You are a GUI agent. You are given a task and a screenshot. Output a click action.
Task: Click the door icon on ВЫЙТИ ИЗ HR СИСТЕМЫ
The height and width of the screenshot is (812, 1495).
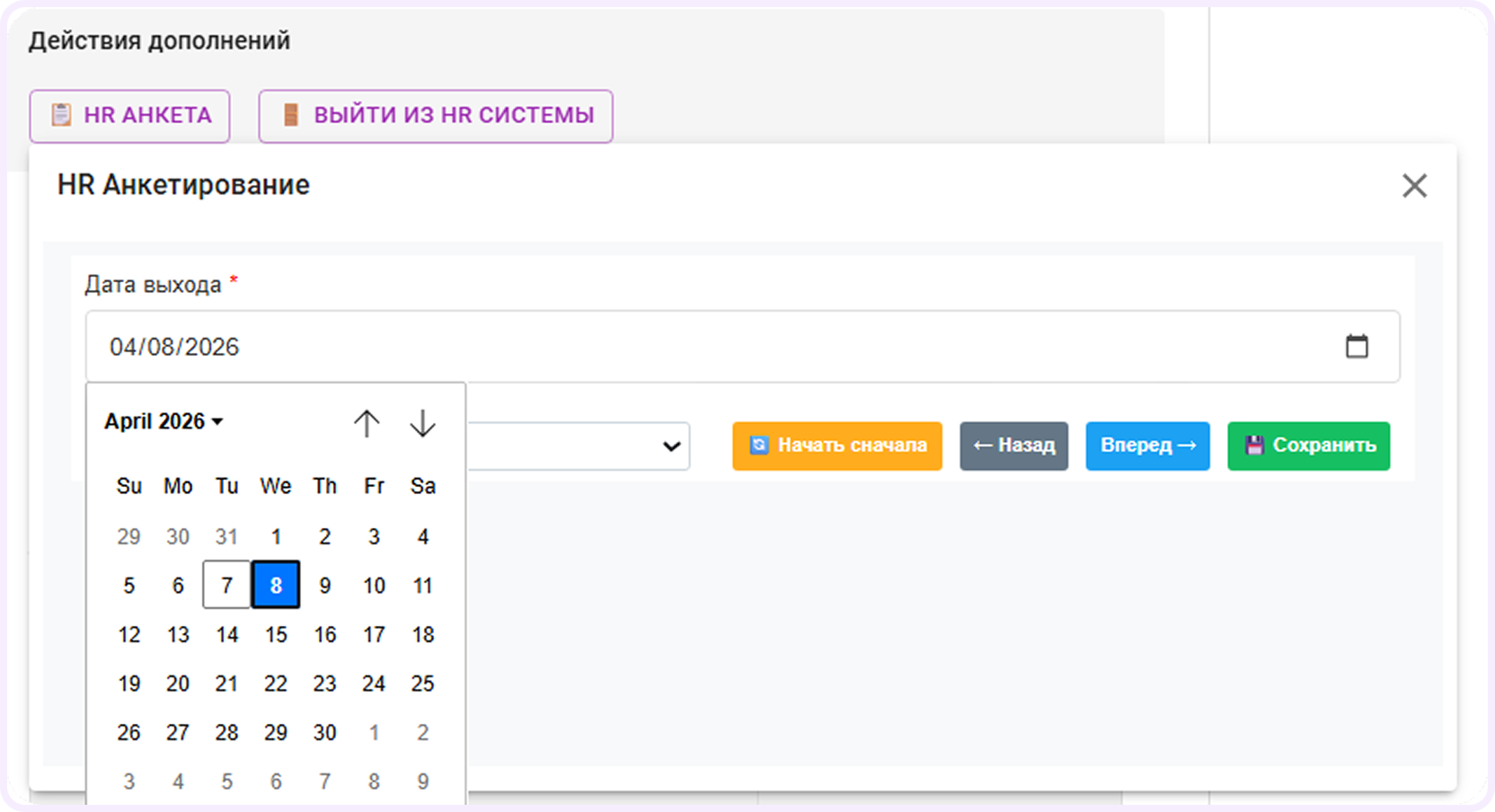click(290, 115)
